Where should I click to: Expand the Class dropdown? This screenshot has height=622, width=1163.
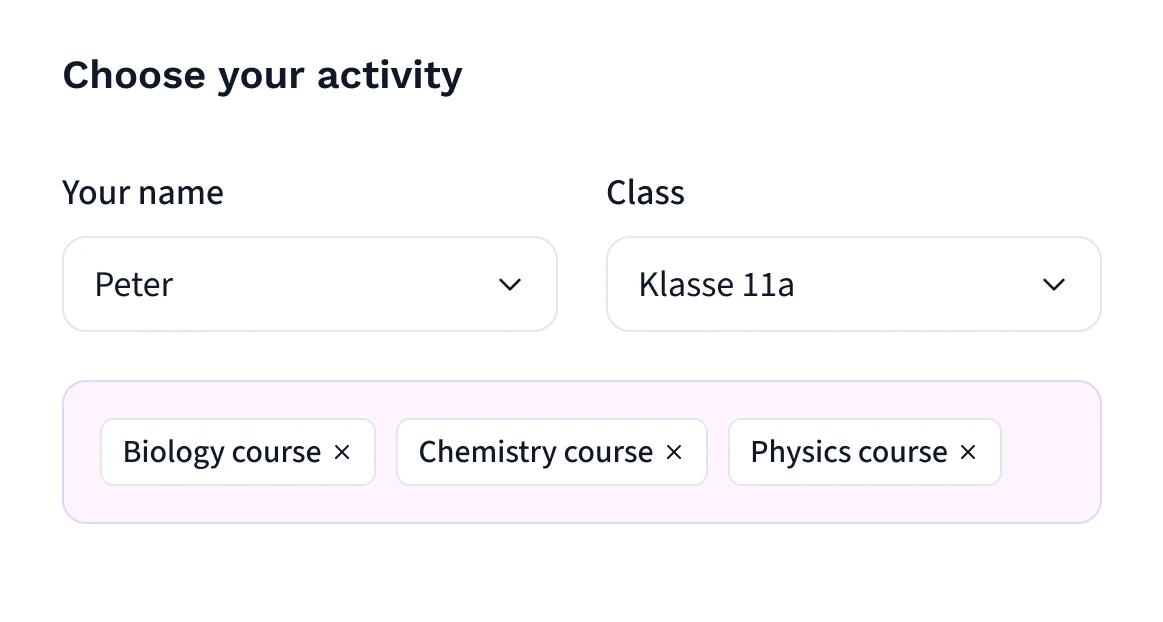coord(853,285)
